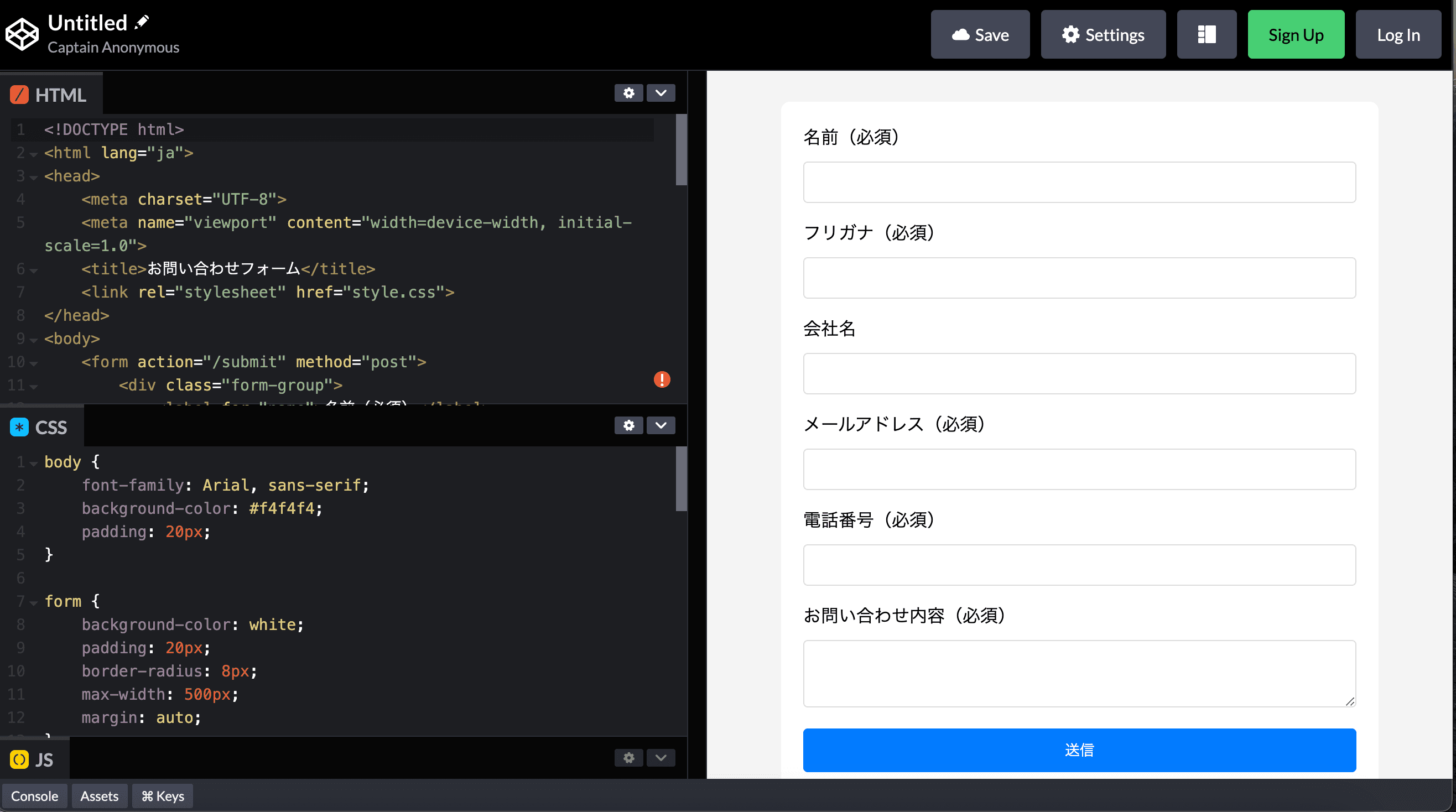Expand the HTML panel dropdown chevron
The image size is (1456, 812).
(x=661, y=93)
